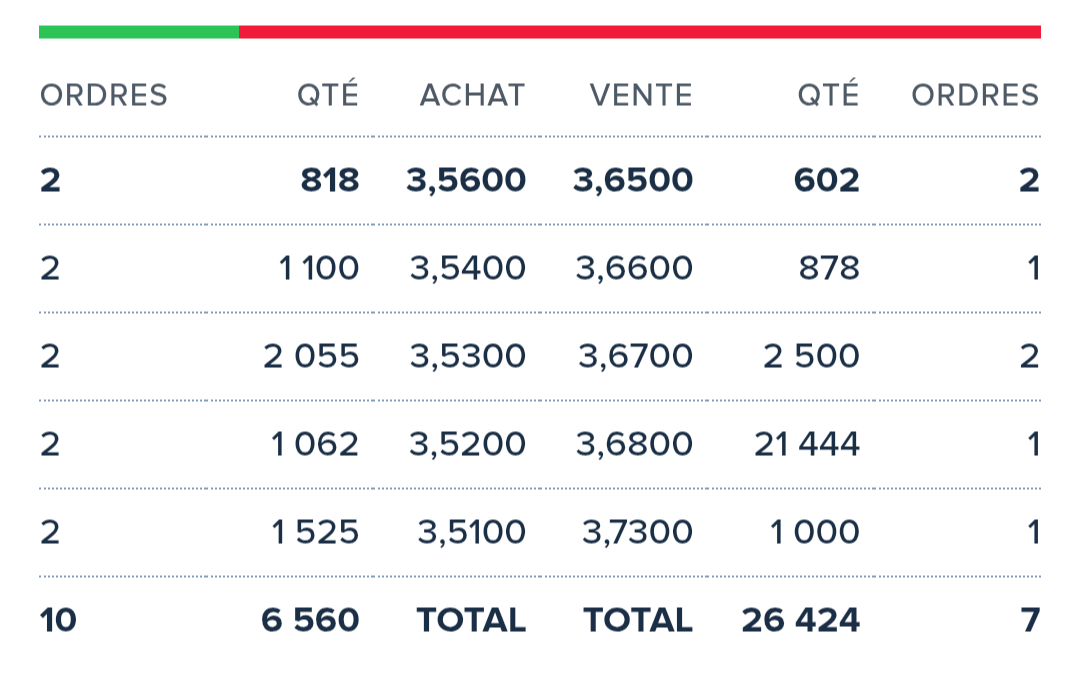Click bid price 3,5400
Viewport: 1080px width, 677px height.
(x=468, y=268)
